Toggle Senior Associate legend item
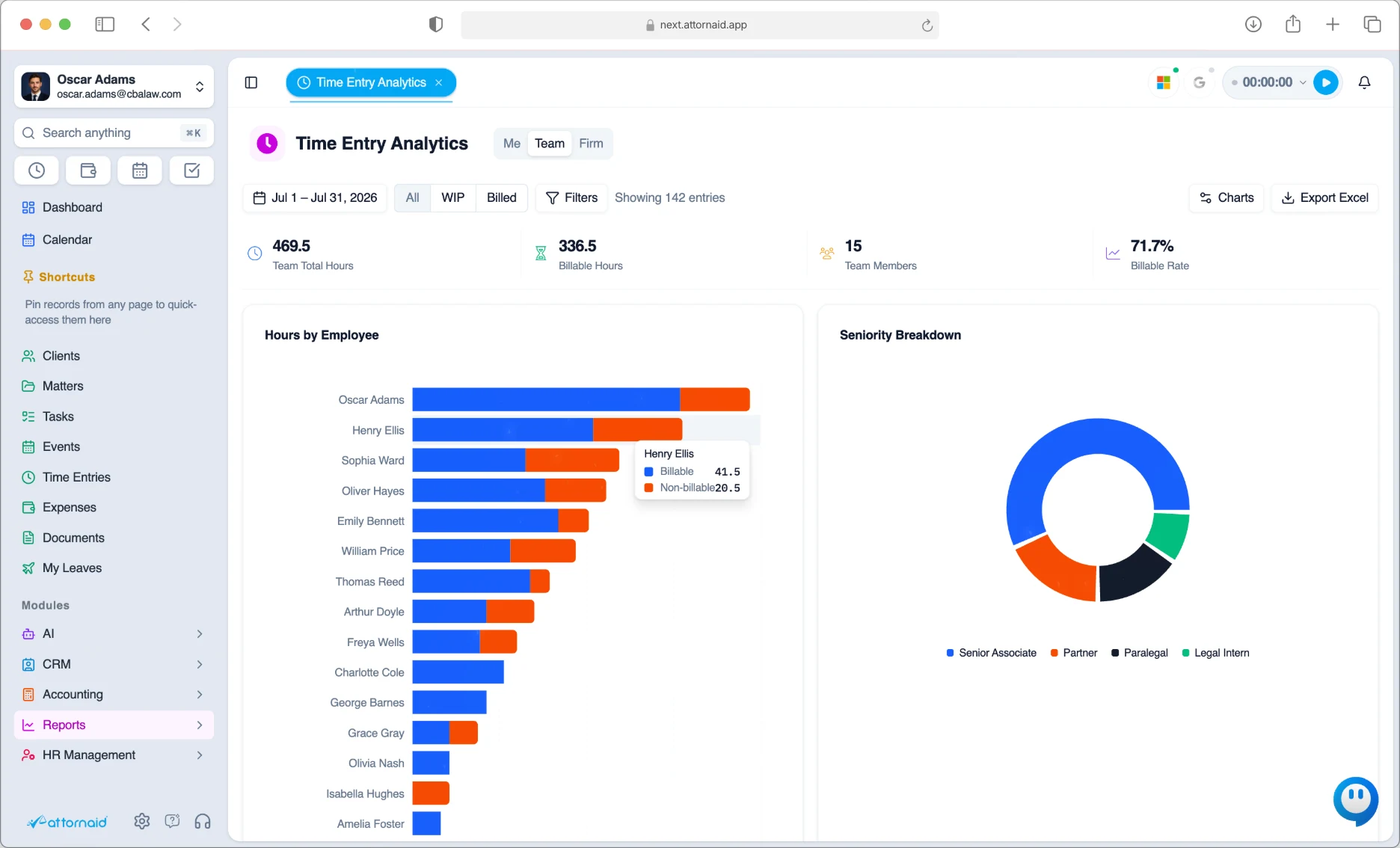 [x=992, y=653]
